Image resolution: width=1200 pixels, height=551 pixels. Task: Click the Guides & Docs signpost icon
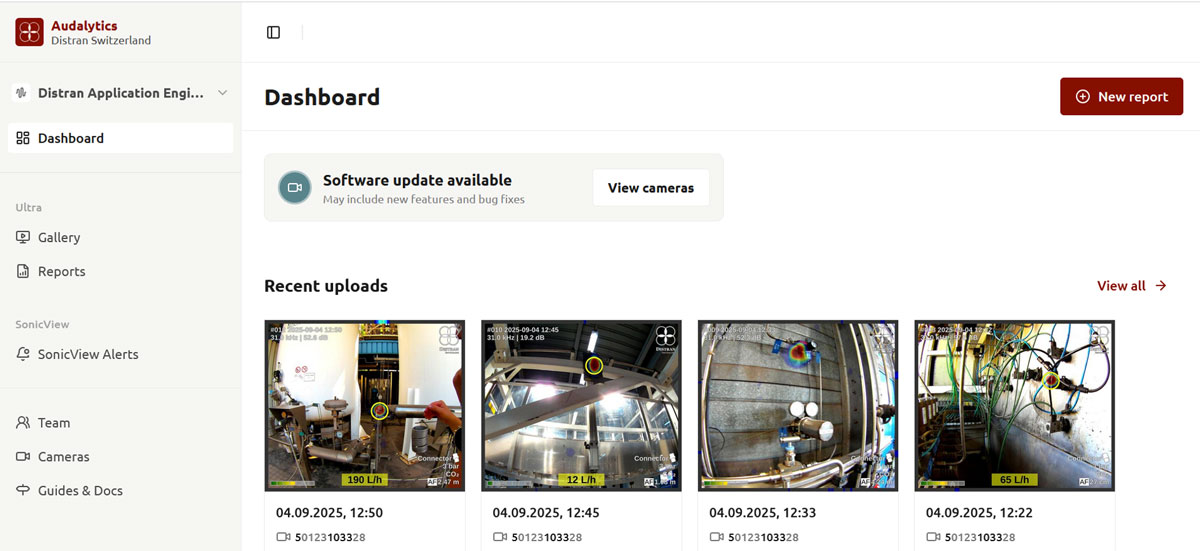[23, 491]
